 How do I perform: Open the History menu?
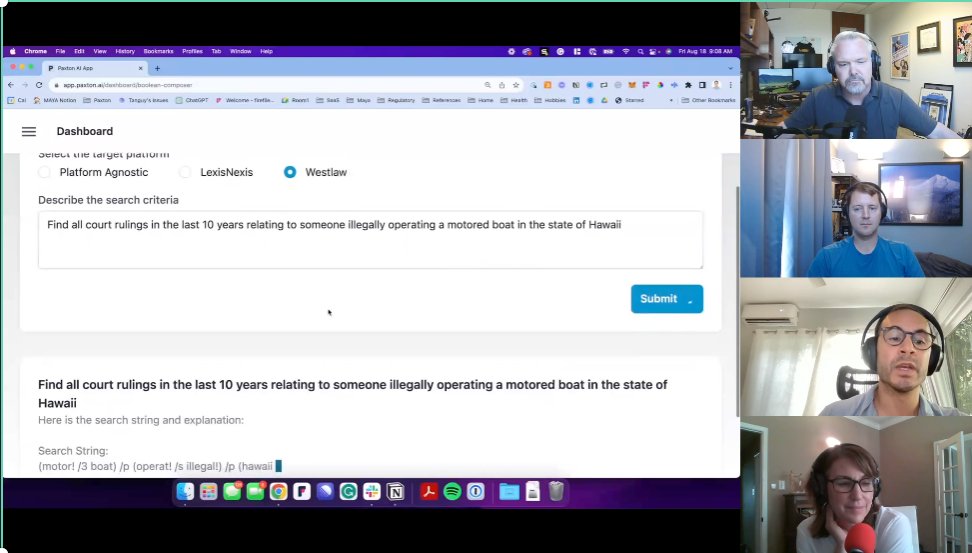(x=125, y=51)
